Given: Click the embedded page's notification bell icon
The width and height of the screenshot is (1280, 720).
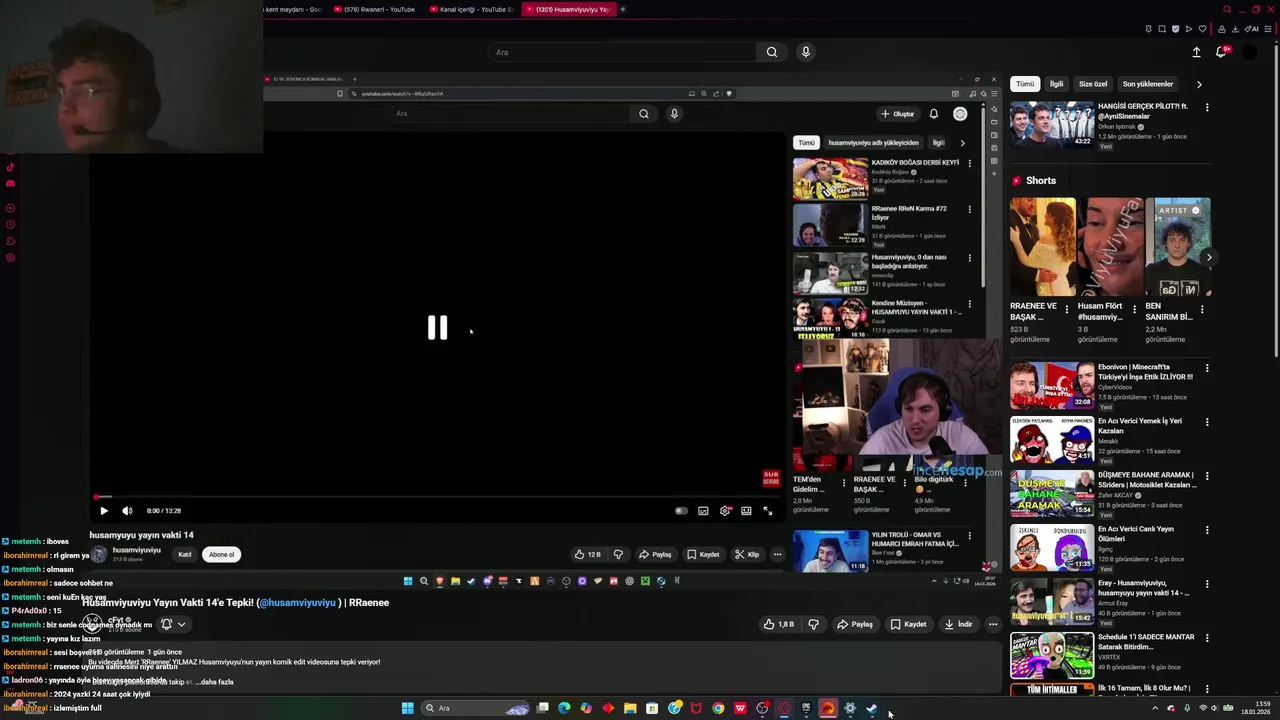Looking at the screenshot, I should click(934, 114).
